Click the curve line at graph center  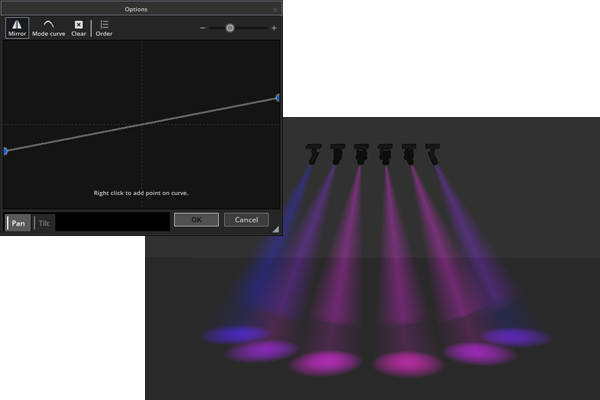[141, 124]
